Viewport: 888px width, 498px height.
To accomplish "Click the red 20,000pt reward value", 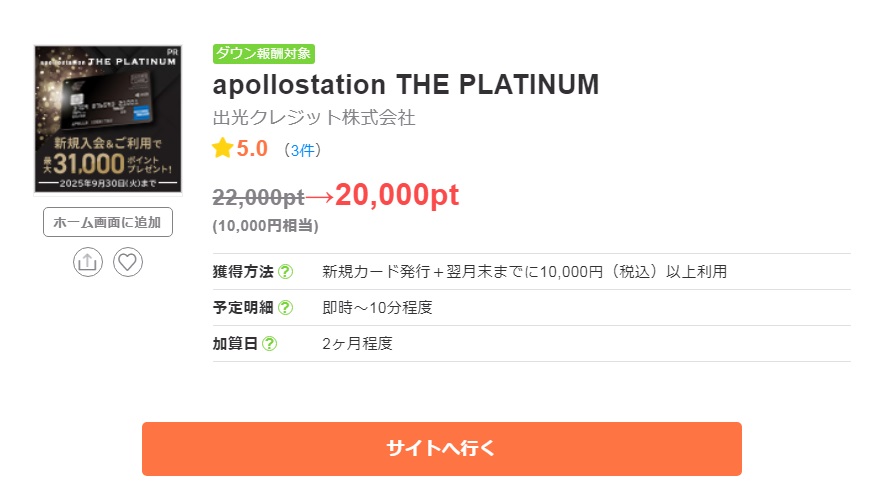I will (396, 195).
